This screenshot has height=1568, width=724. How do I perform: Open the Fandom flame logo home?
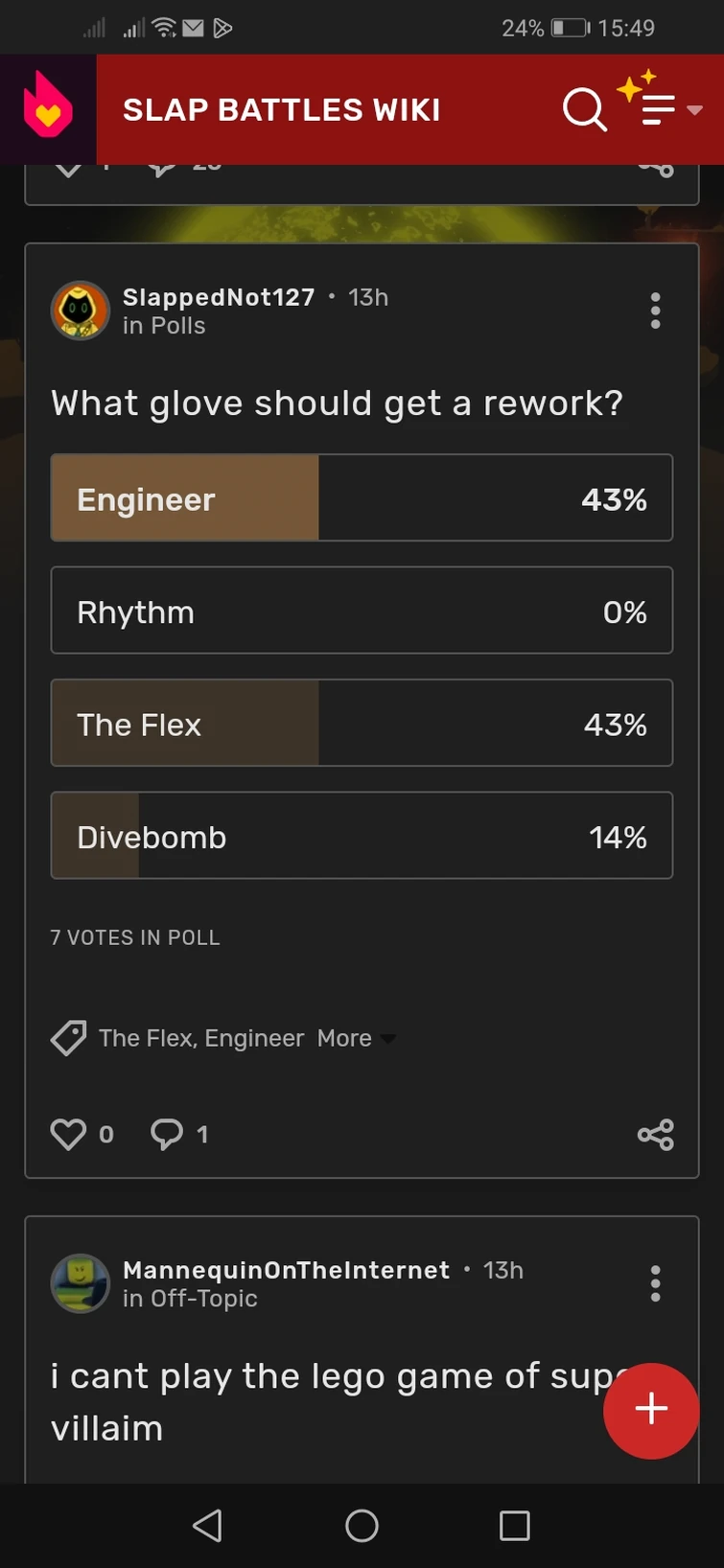pyautogui.click(x=48, y=108)
